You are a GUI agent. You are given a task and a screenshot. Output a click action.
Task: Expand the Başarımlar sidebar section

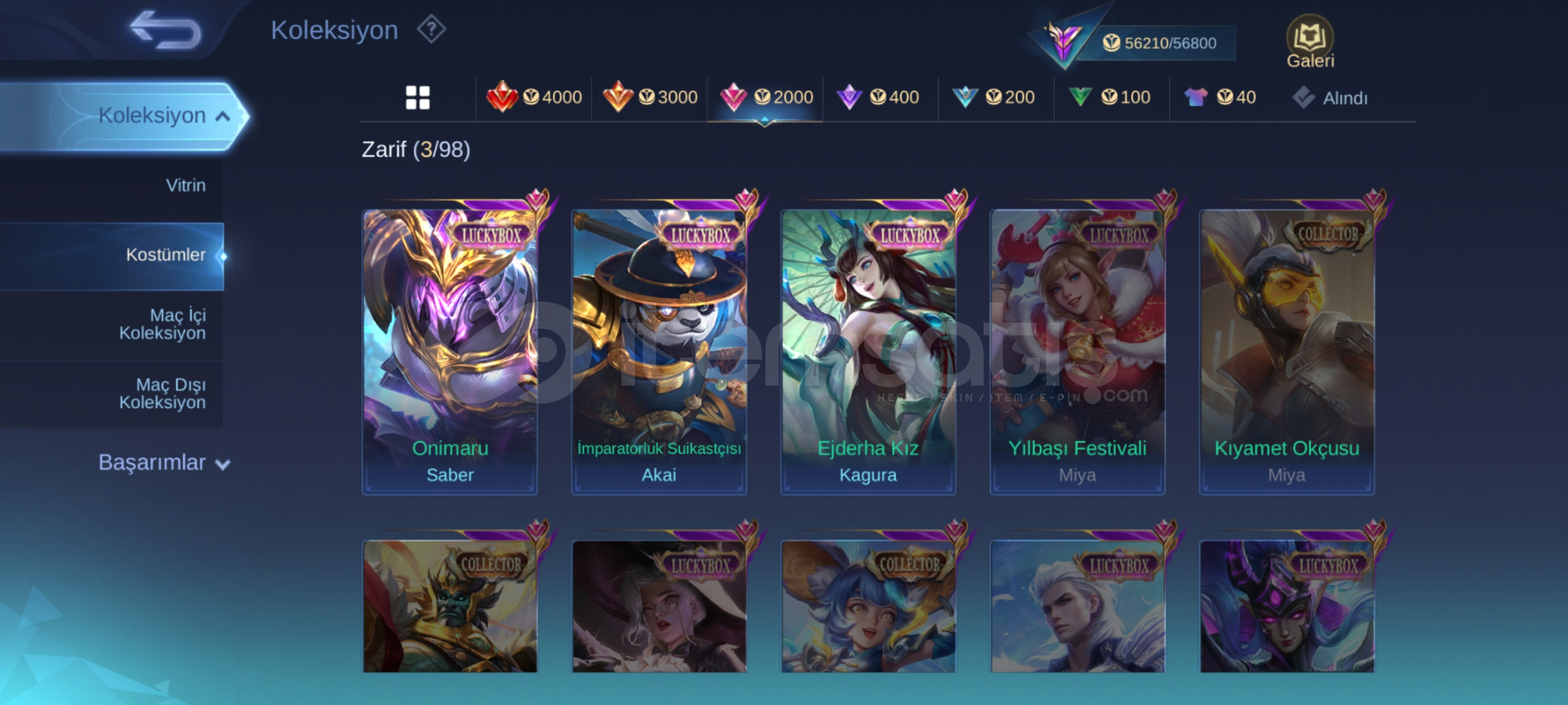tap(163, 463)
